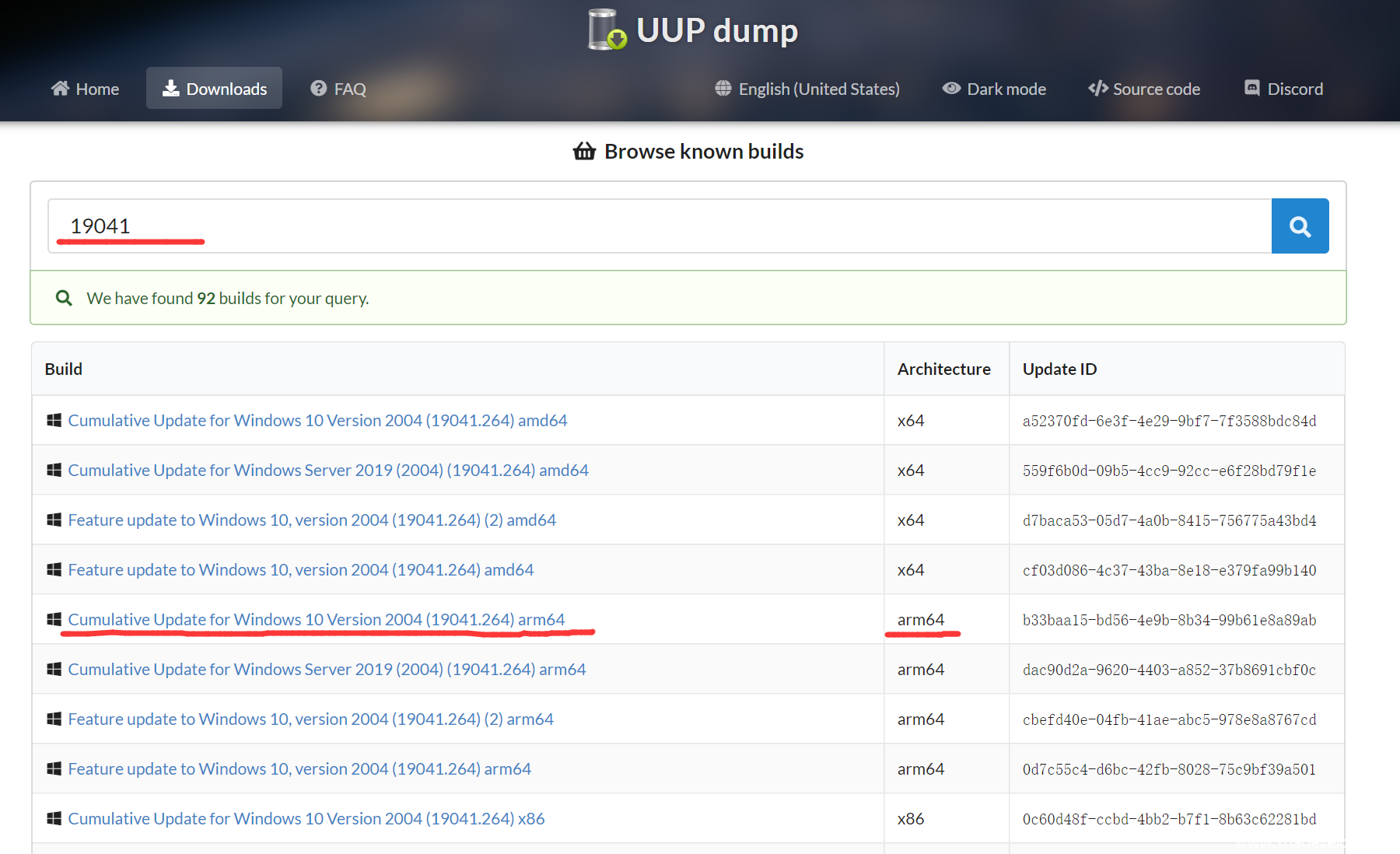
Task: Click the UUP dump logo icon
Action: pos(607,30)
